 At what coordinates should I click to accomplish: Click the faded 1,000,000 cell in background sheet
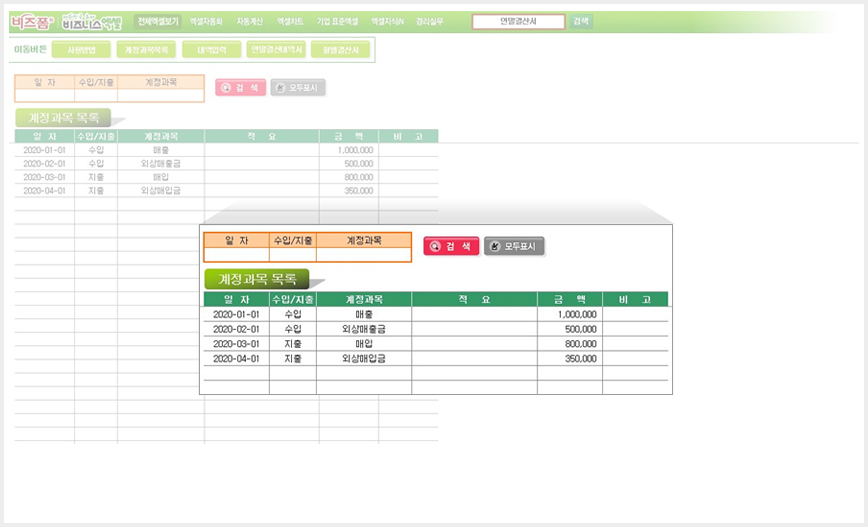point(349,150)
